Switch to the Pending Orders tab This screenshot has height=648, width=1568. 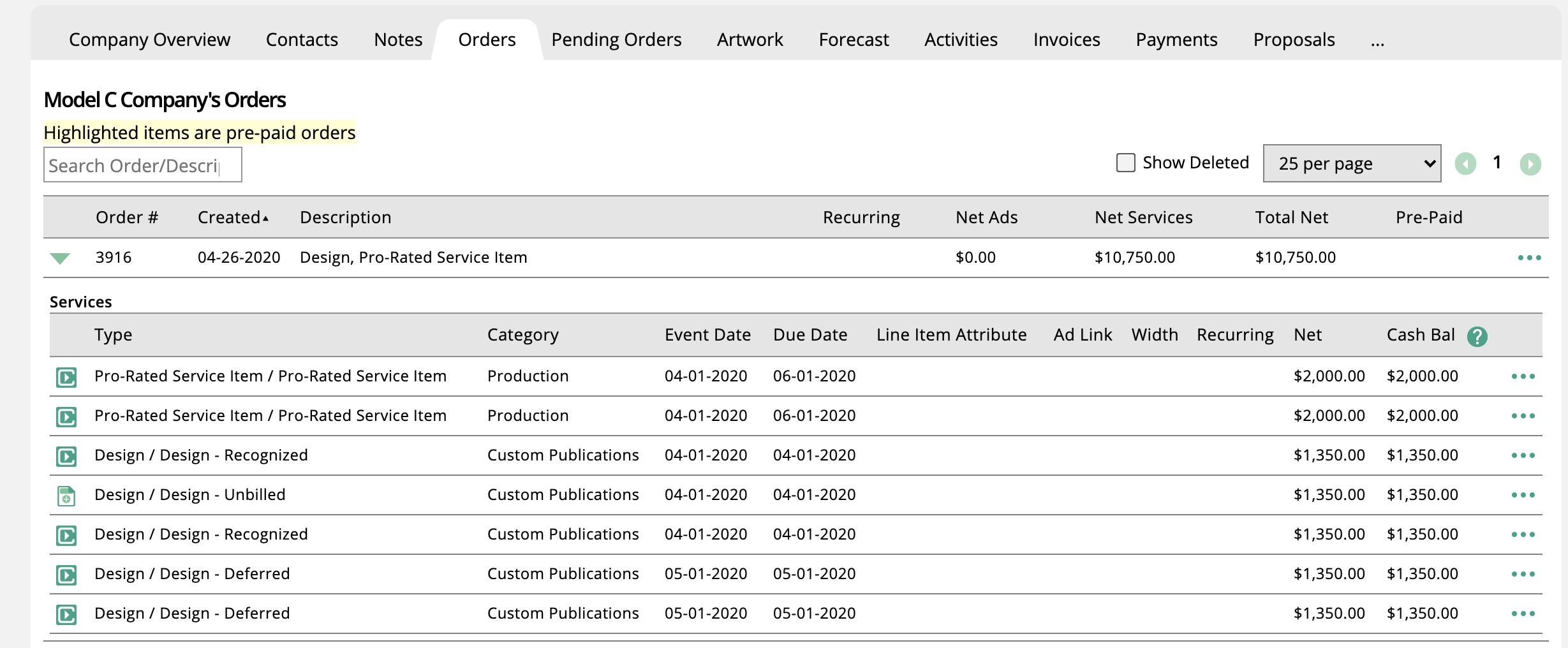click(x=616, y=40)
